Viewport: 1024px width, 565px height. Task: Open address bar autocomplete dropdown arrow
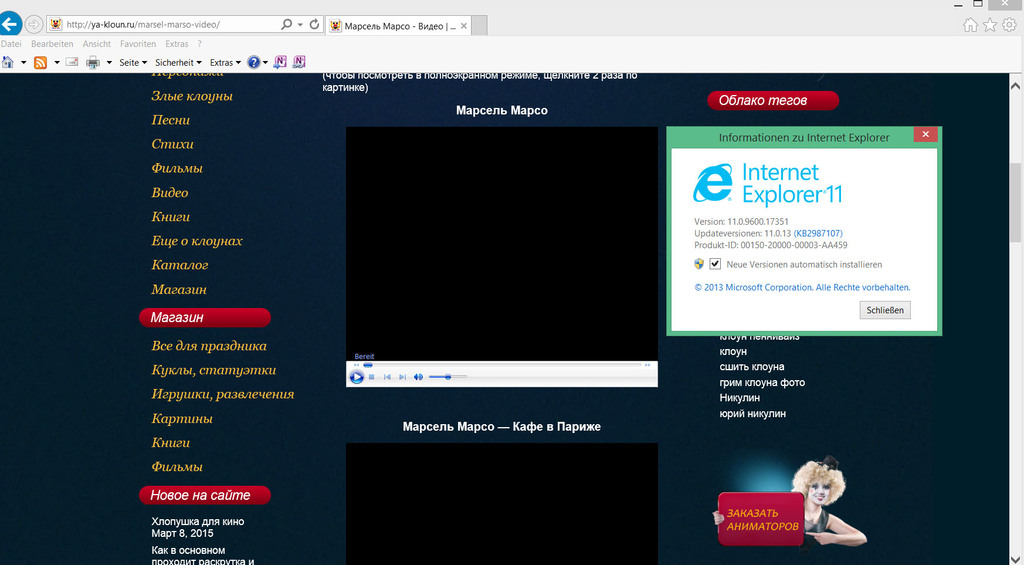[x=300, y=25]
